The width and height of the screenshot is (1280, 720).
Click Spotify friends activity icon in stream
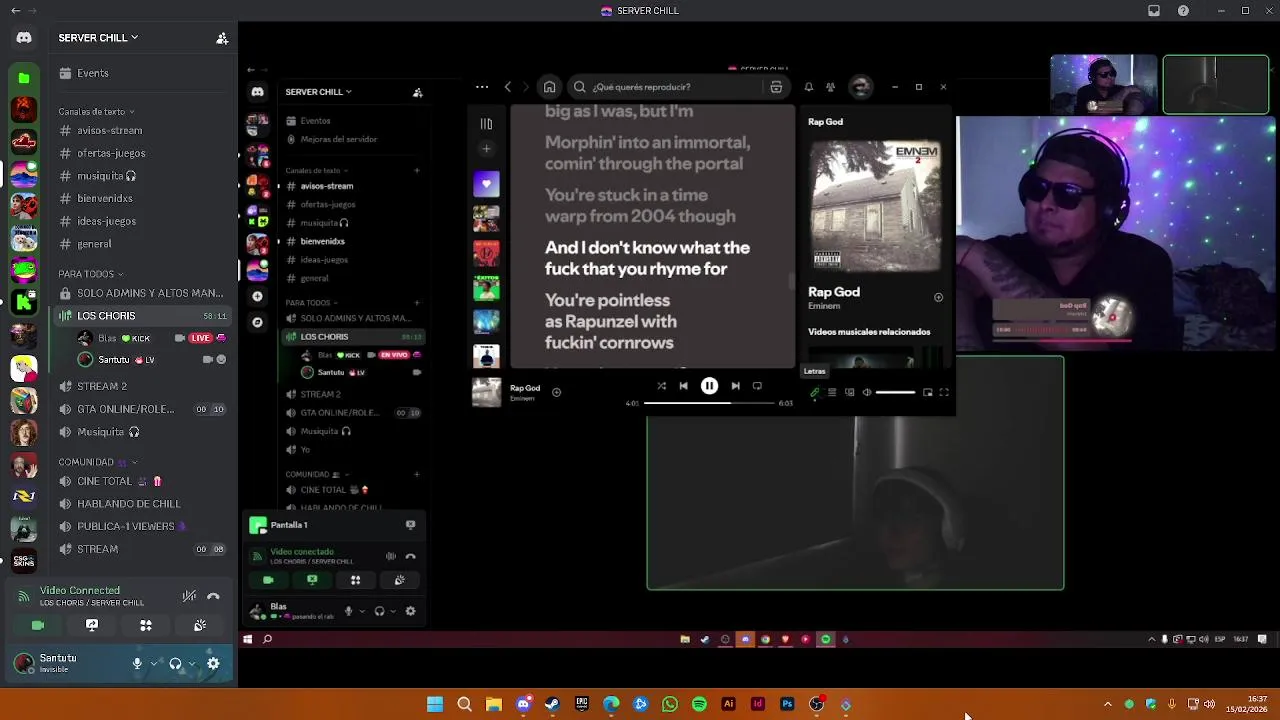coord(830,87)
